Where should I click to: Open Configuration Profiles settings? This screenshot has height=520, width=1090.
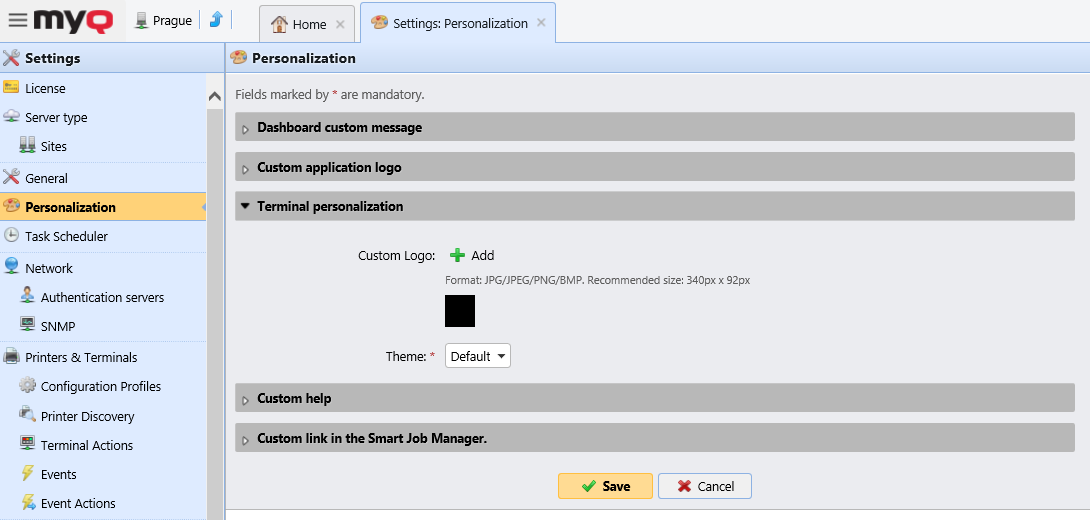tap(103, 386)
